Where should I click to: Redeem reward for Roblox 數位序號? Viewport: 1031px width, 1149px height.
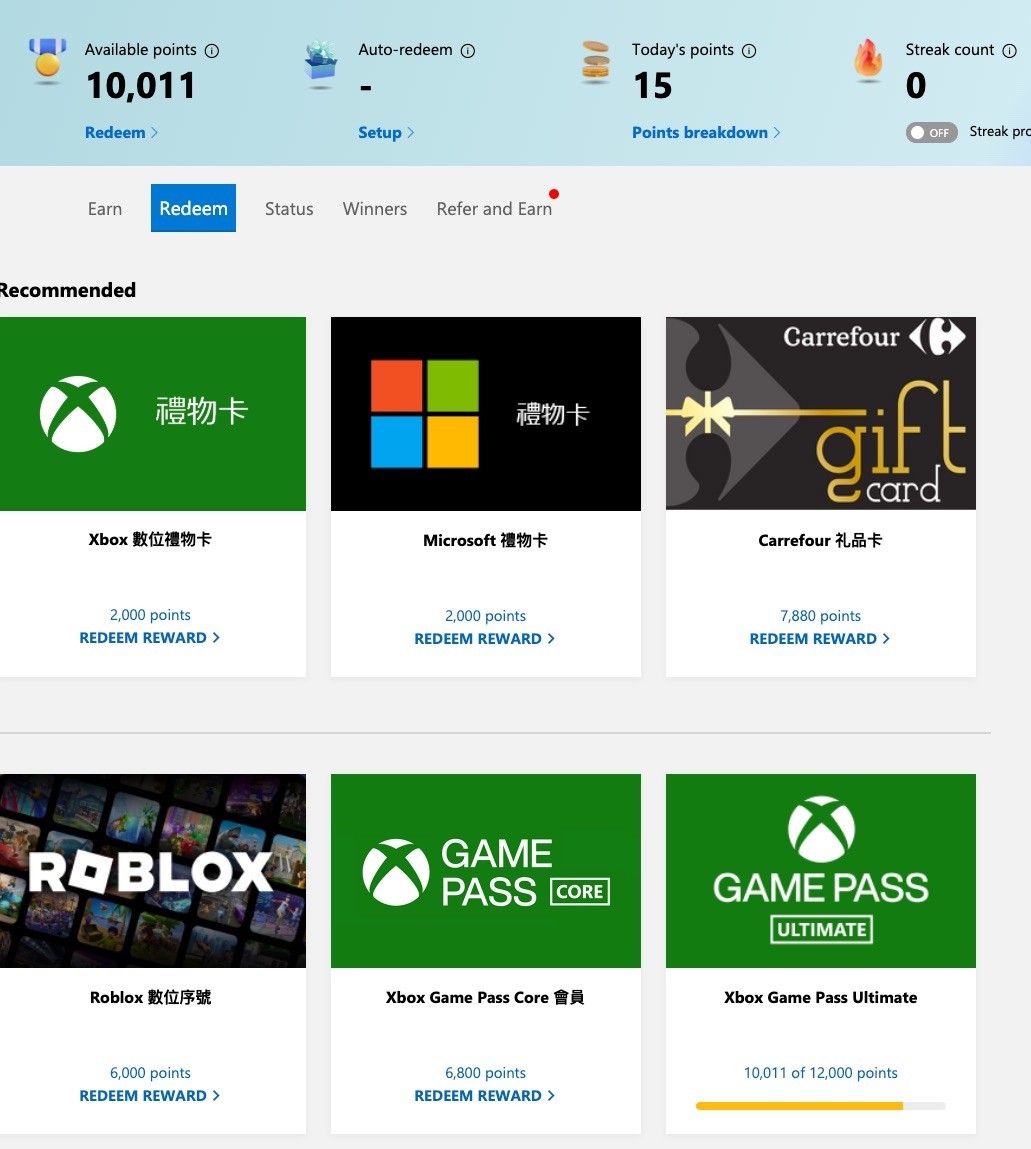149,1096
